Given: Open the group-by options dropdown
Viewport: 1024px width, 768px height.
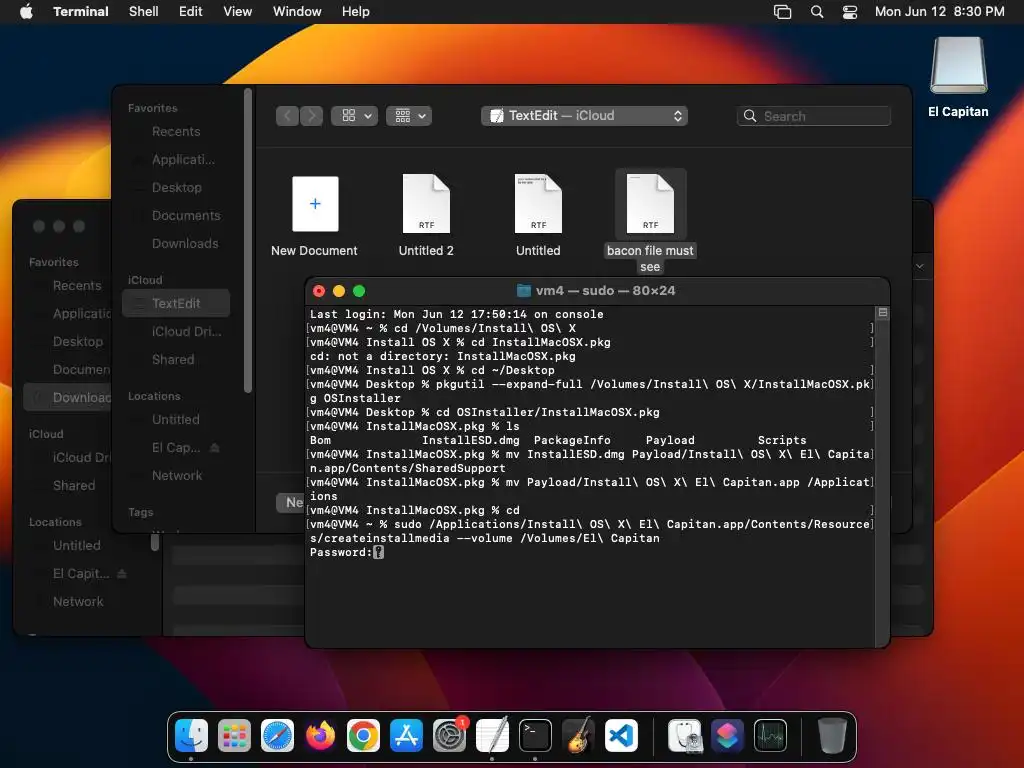Looking at the screenshot, I should 409,116.
